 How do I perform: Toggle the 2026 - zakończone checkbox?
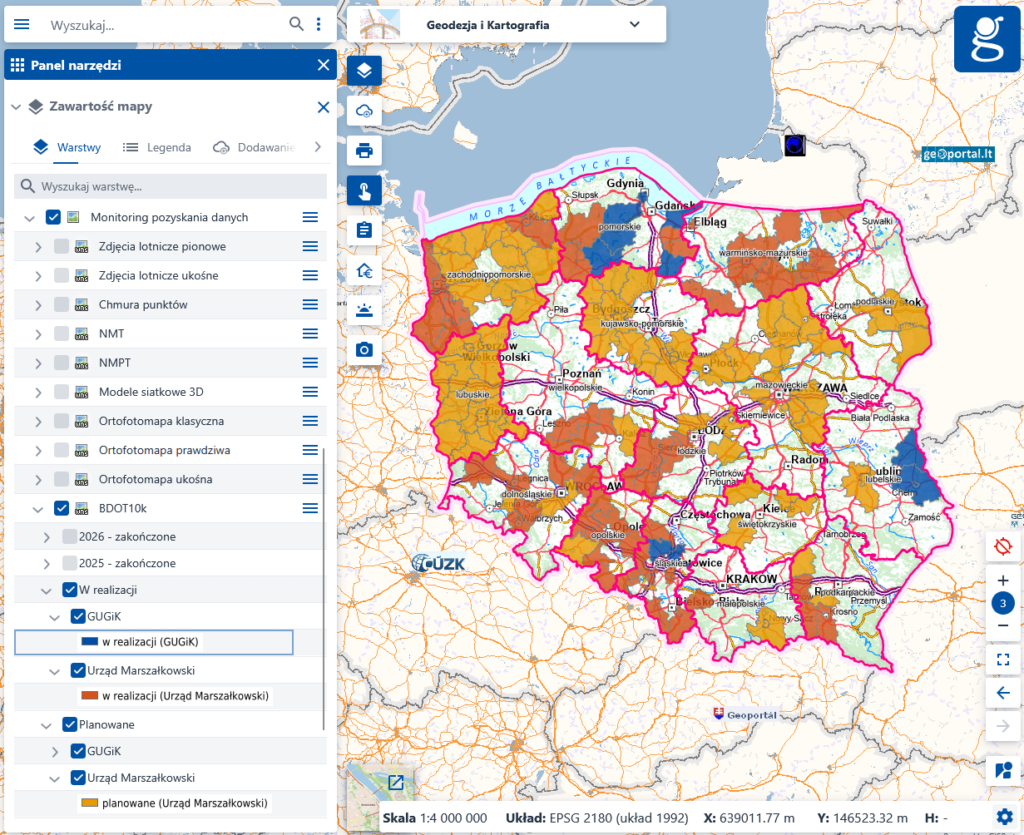(69, 537)
